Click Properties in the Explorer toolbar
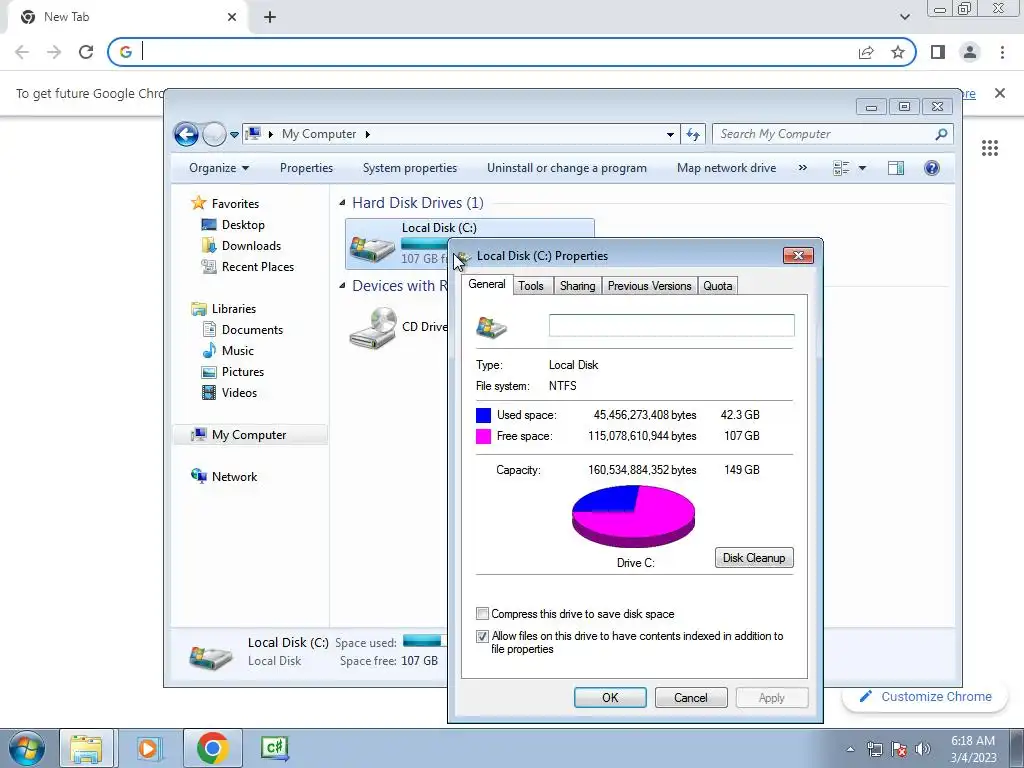Viewport: 1024px width, 768px height. (x=306, y=168)
